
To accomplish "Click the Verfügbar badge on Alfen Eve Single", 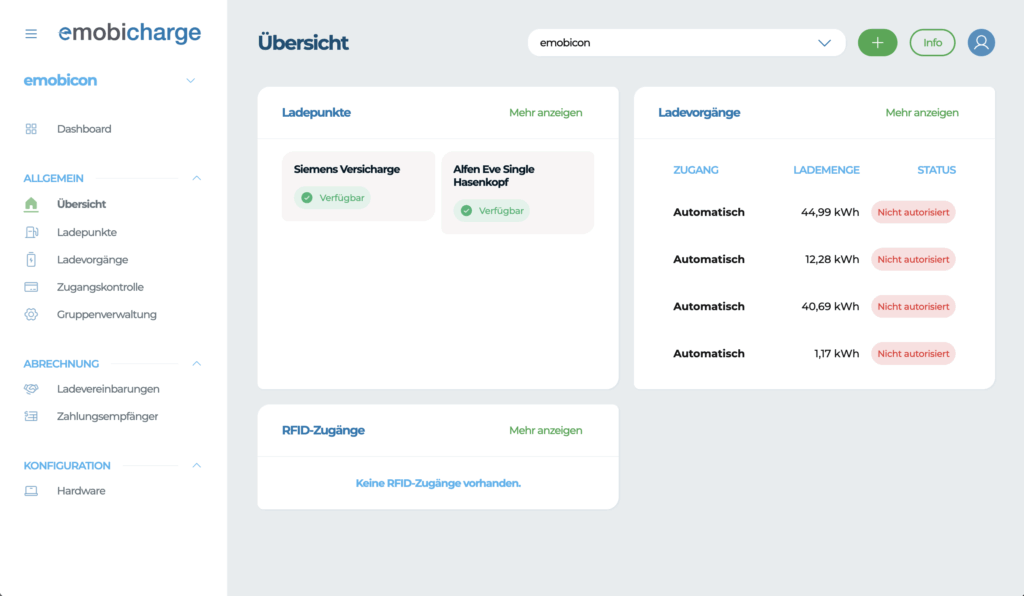I will click(491, 210).
